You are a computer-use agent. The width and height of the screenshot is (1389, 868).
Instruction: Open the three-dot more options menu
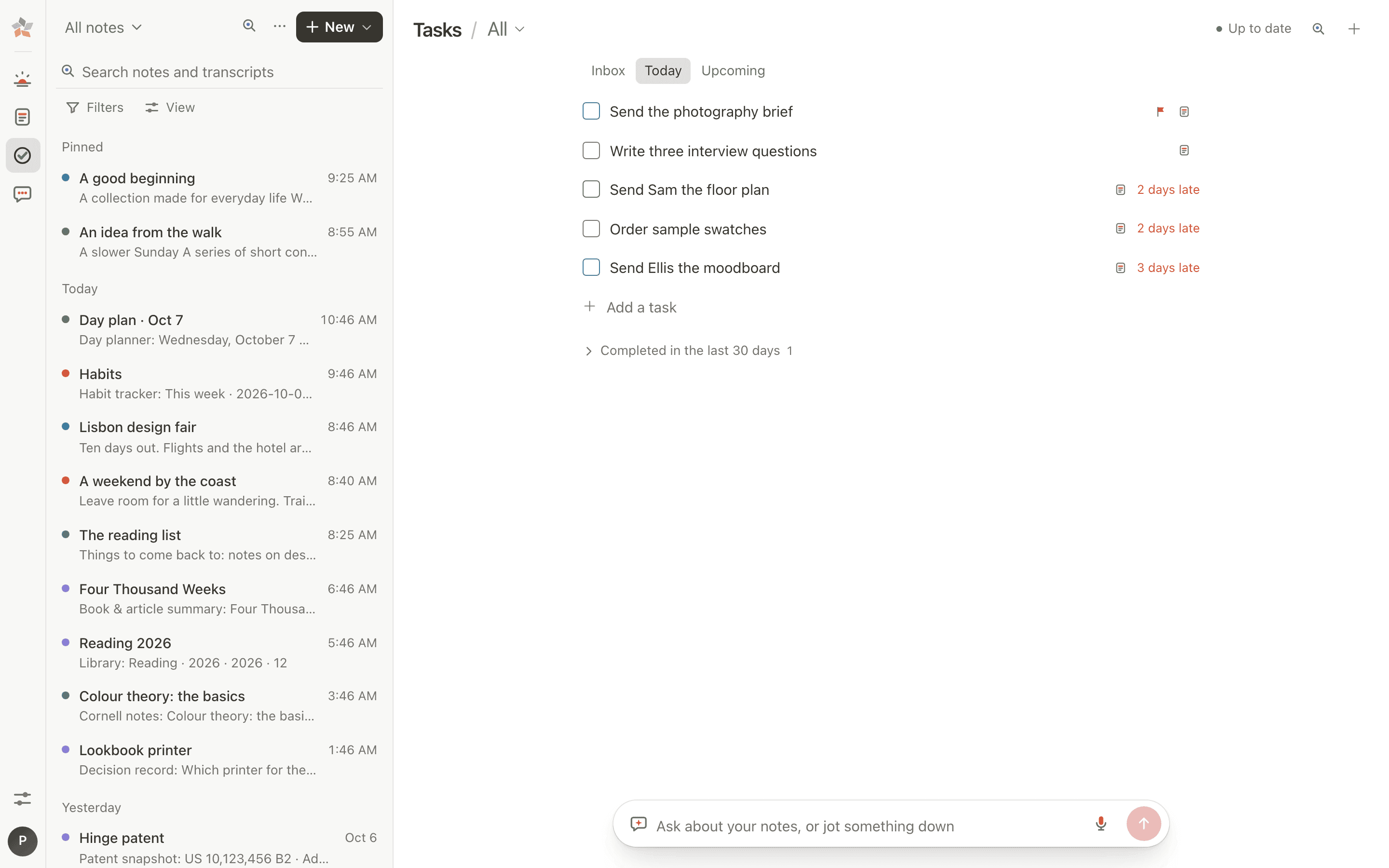(280, 26)
